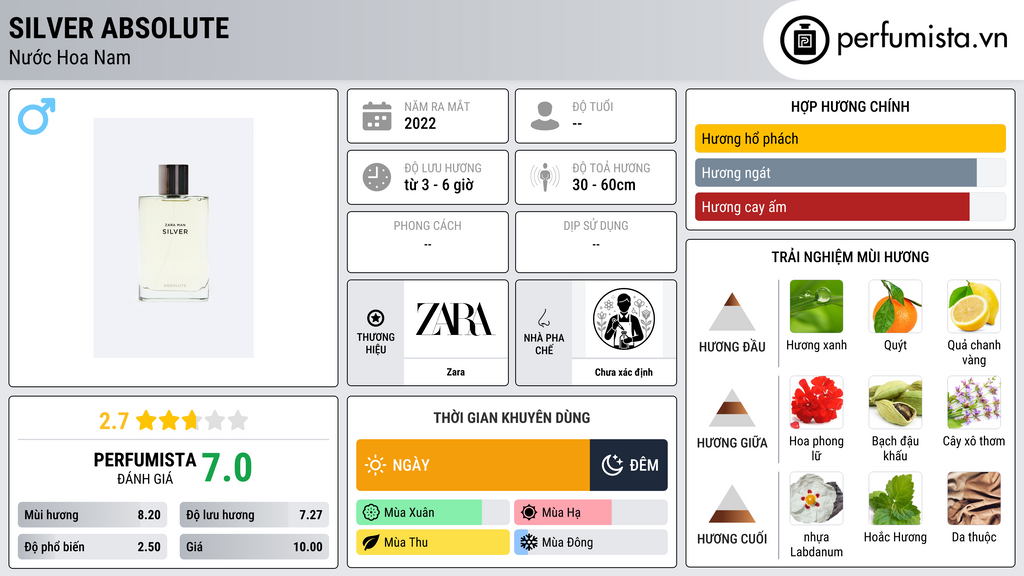Click the Trải nghiệm mùi hương heading
This screenshot has width=1024, height=576.
coord(850,257)
